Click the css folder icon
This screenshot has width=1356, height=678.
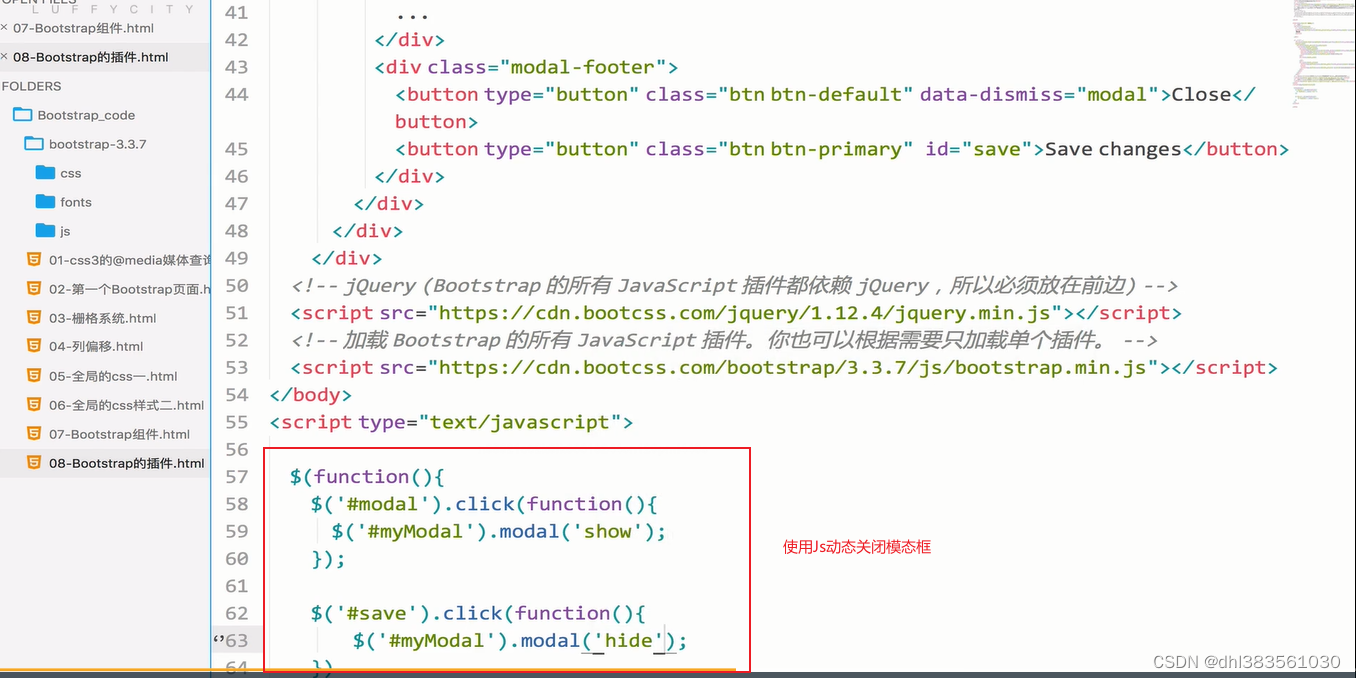(x=45, y=173)
